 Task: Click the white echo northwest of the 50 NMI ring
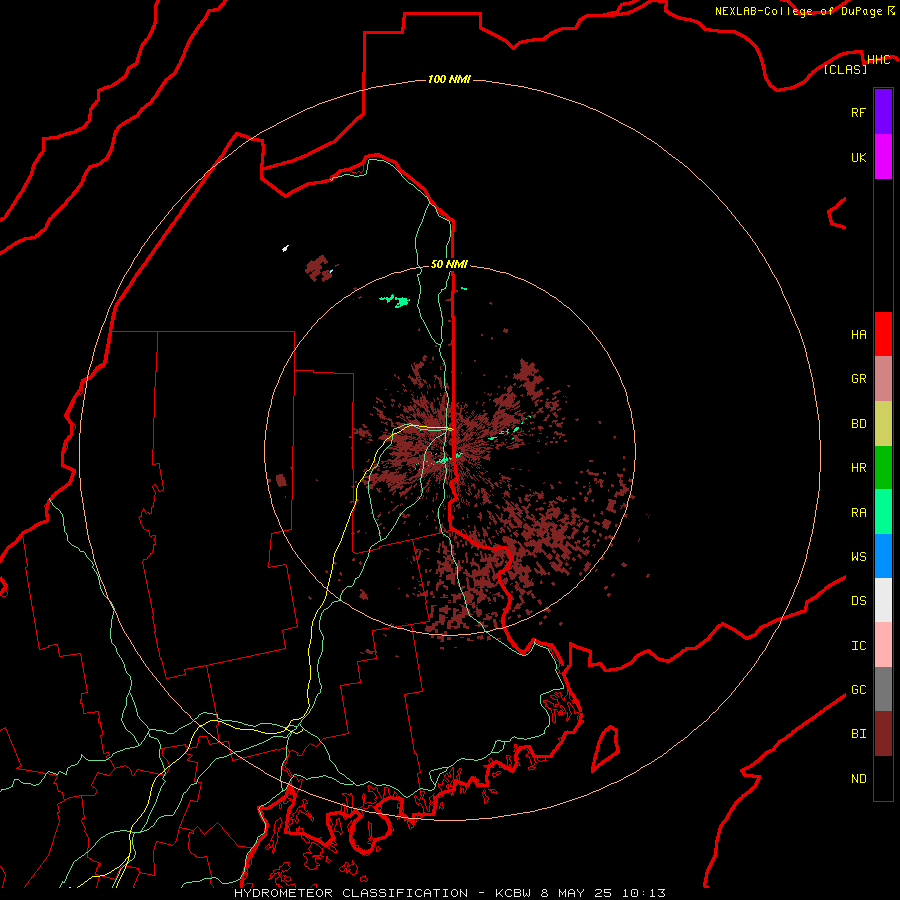pyautogui.click(x=285, y=249)
